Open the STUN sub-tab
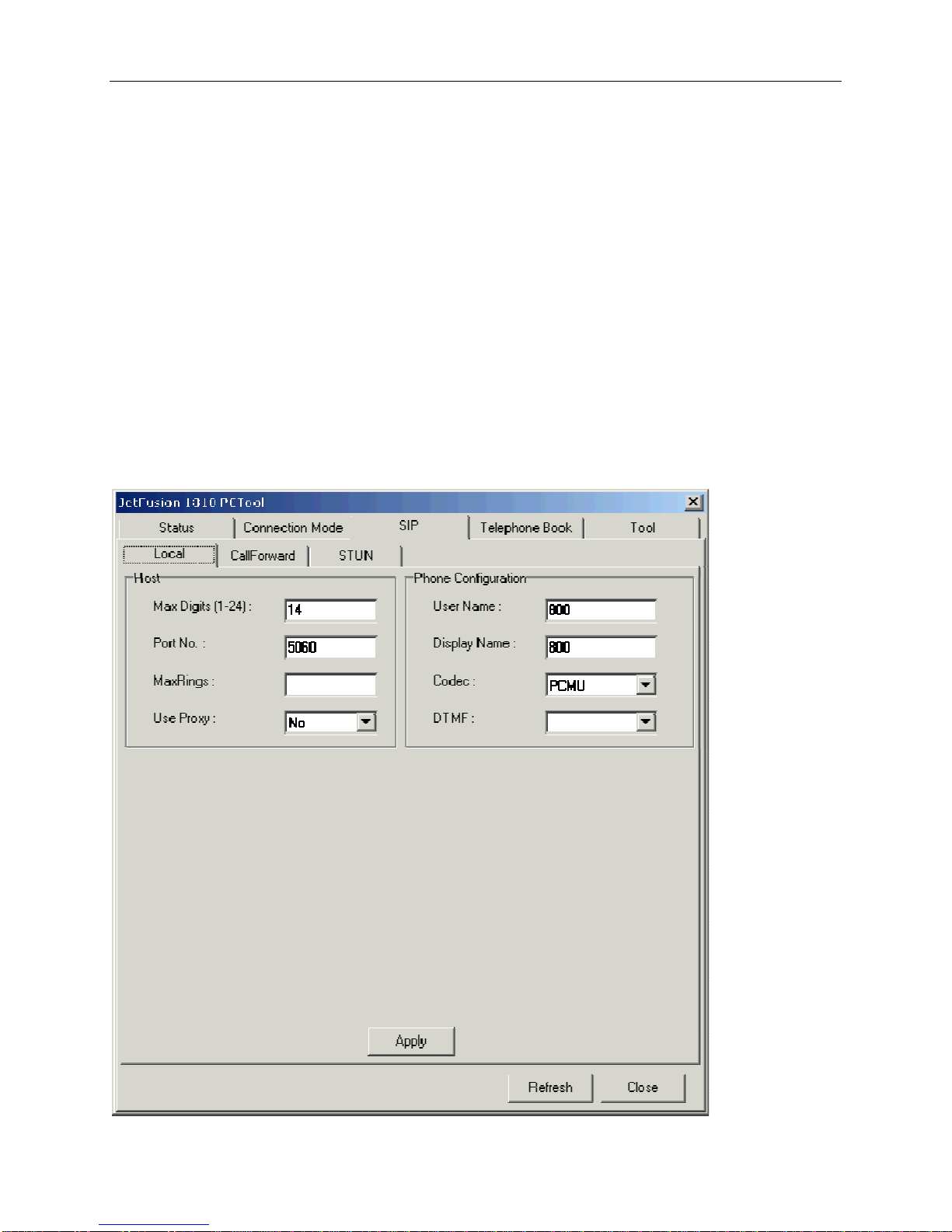952x1232 pixels. pos(356,556)
